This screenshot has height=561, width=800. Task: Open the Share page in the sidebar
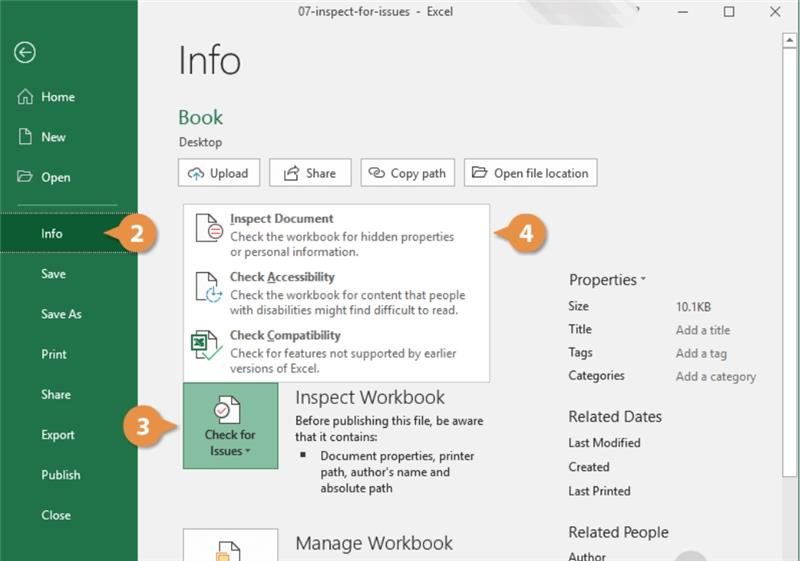(68, 394)
